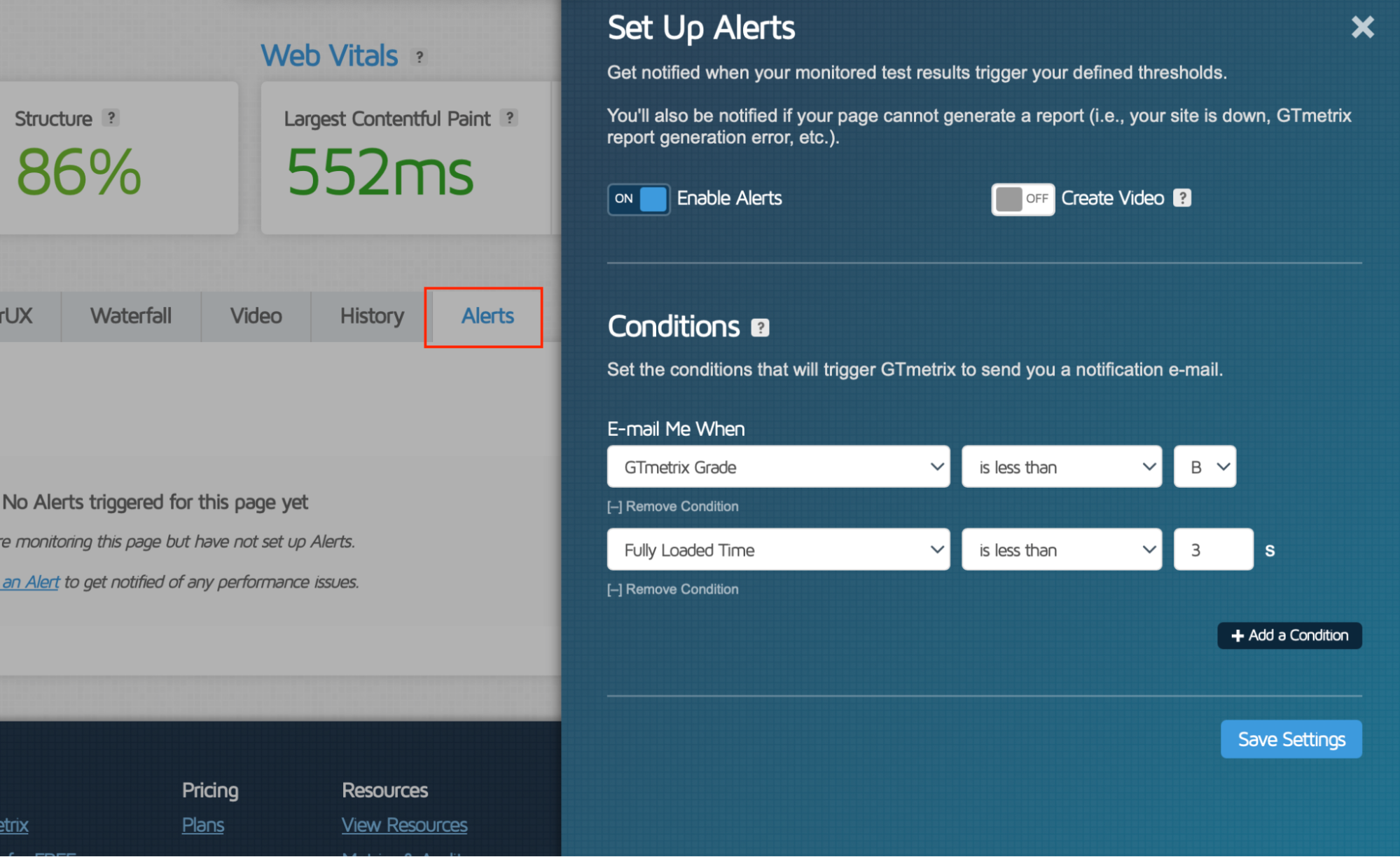
Task: Click help icon beside Structure
Action: tap(111, 118)
